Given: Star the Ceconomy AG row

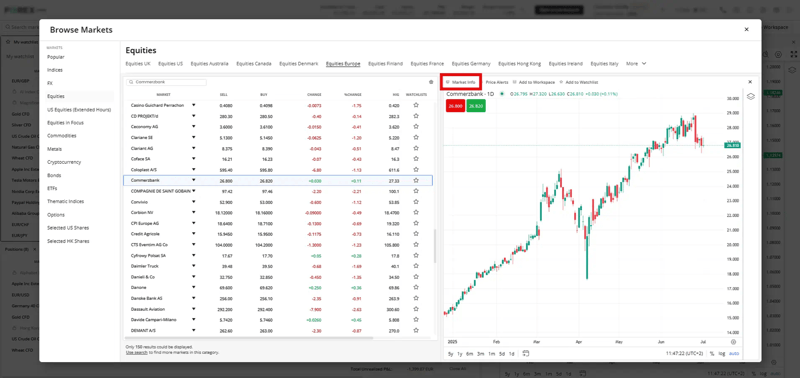Looking at the screenshot, I should [x=416, y=127].
